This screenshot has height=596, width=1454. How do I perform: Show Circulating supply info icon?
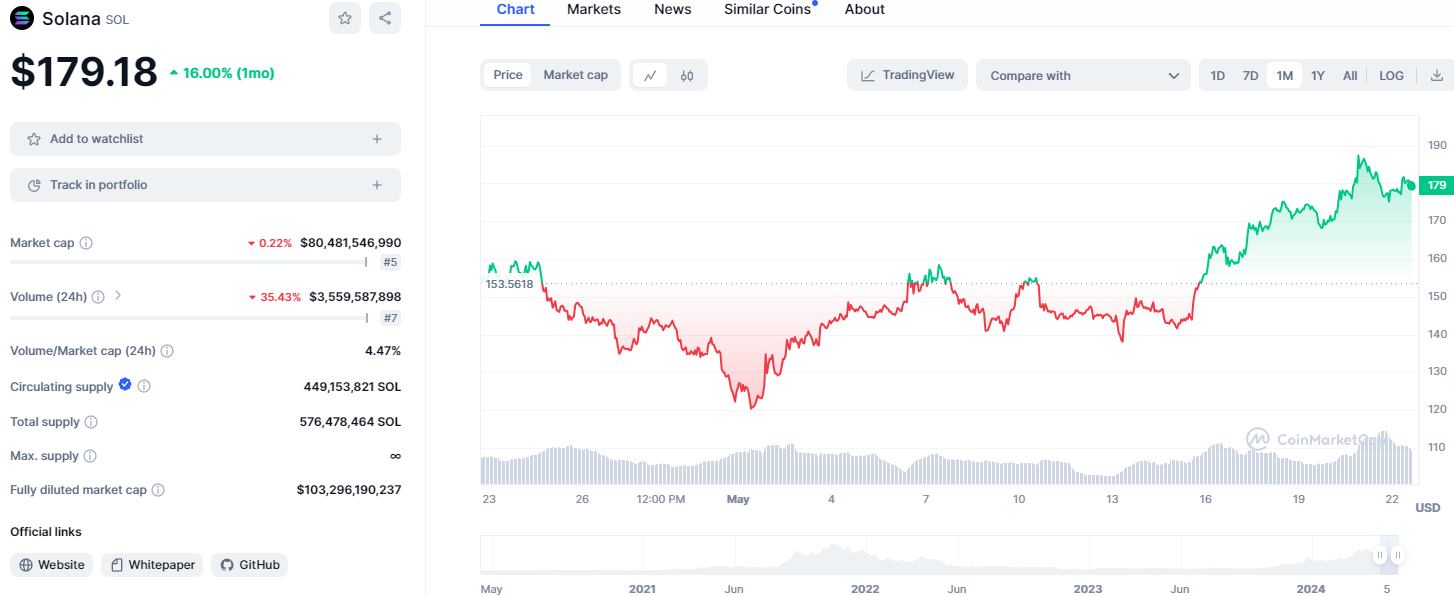[x=144, y=386]
